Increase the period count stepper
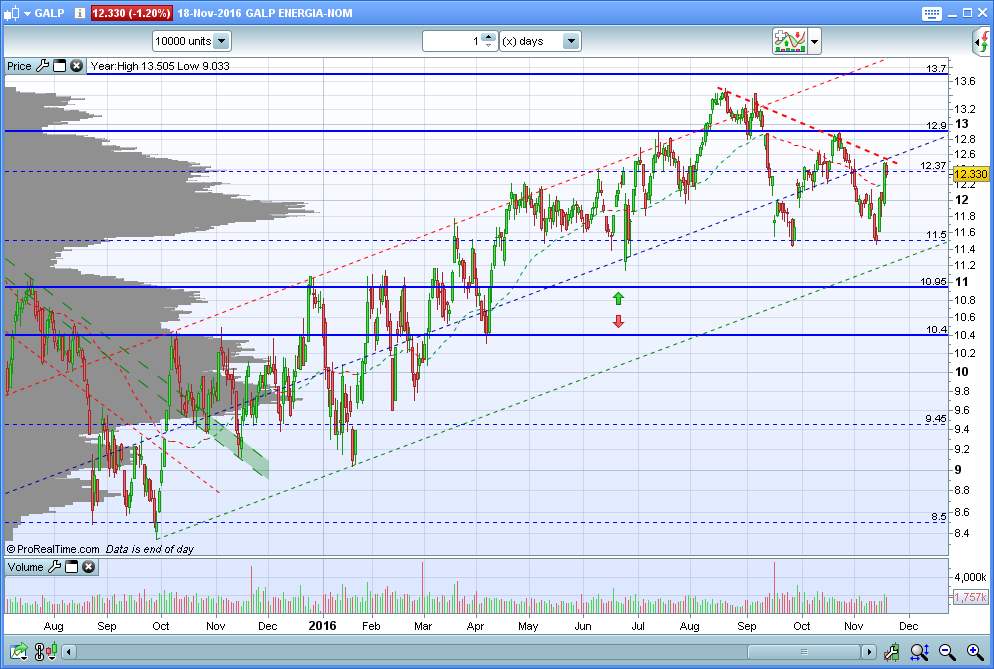Viewport: 994px width, 669px height. coord(488,37)
